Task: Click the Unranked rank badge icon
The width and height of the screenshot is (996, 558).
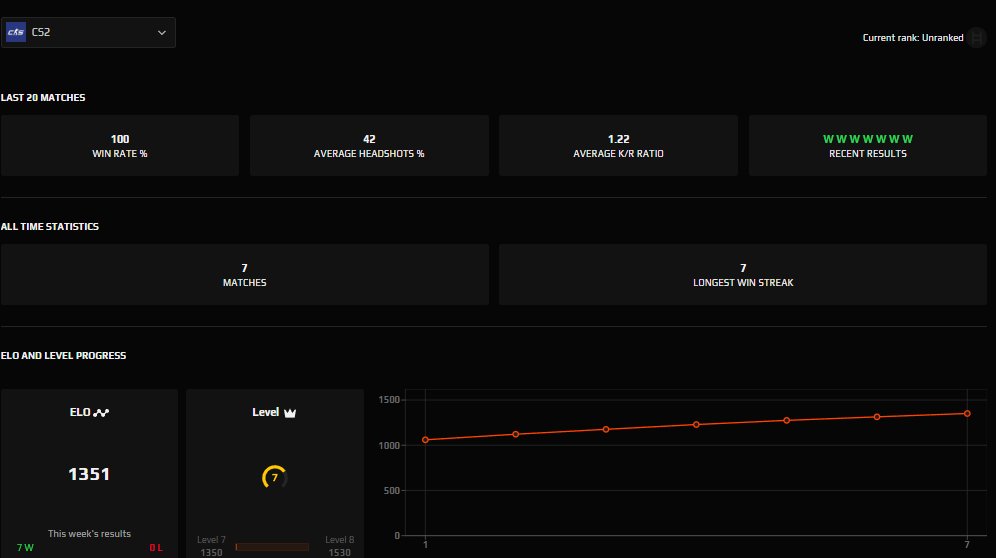Action: tap(977, 37)
